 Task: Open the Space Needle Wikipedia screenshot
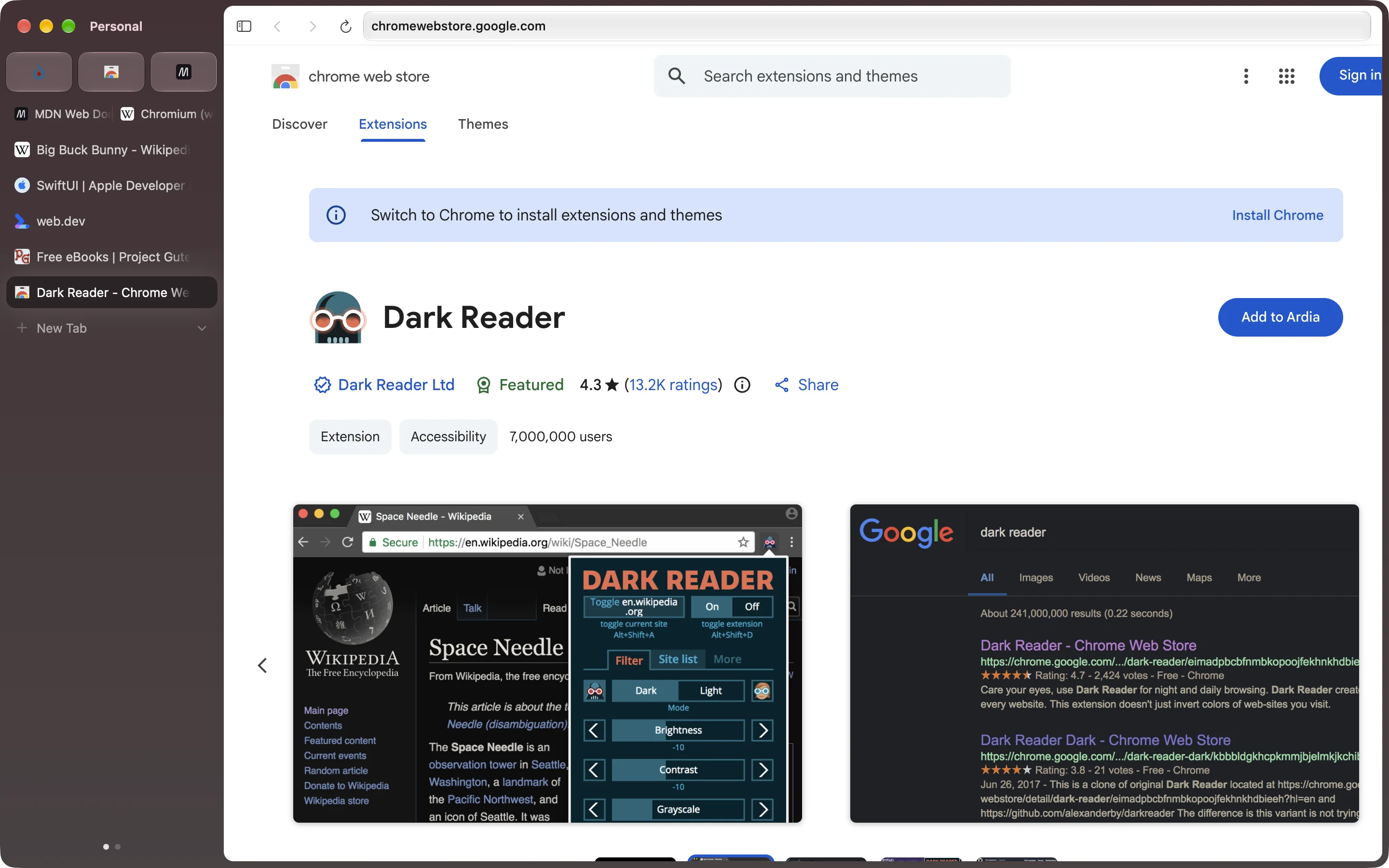coord(547,663)
